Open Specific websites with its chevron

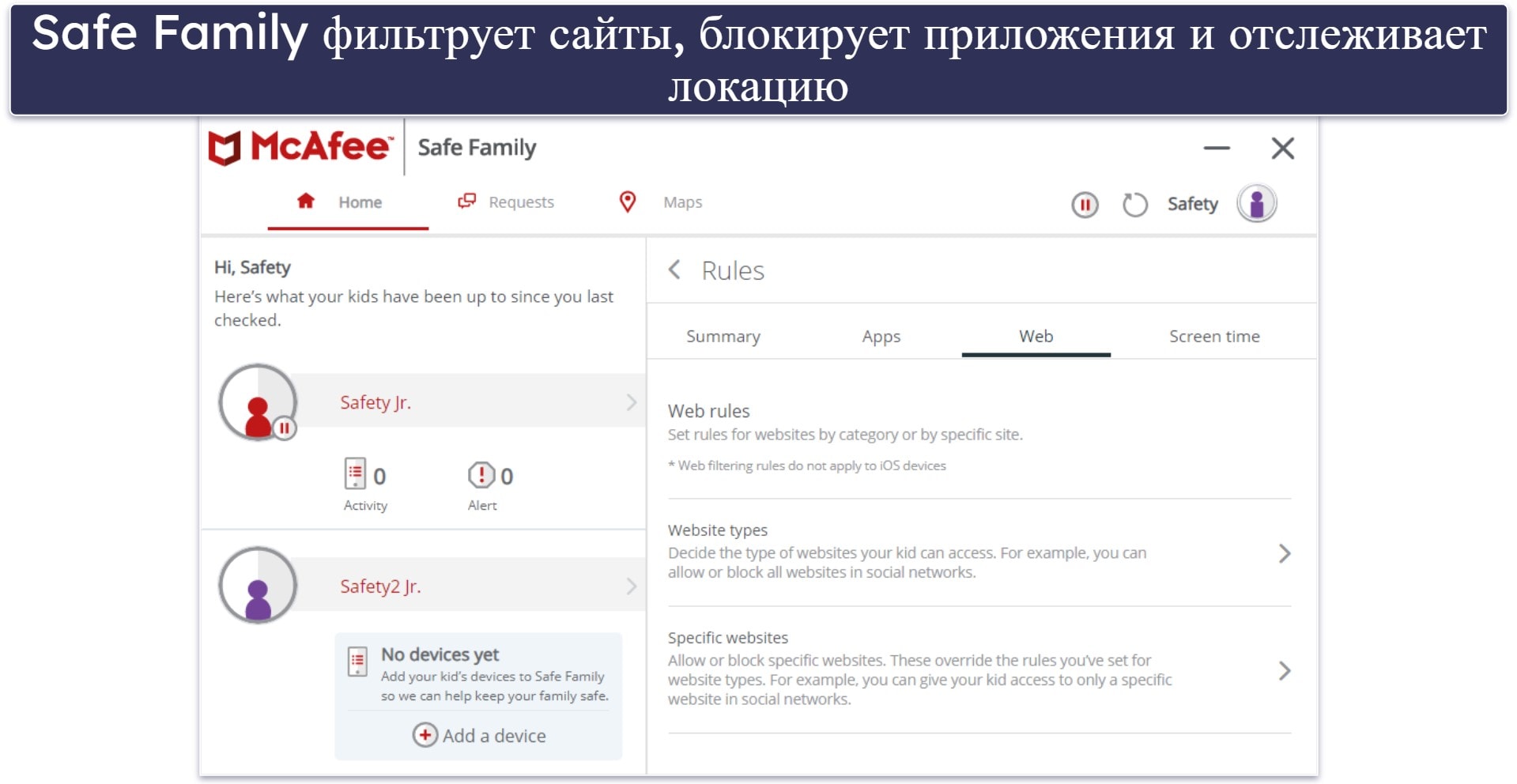(x=1285, y=671)
